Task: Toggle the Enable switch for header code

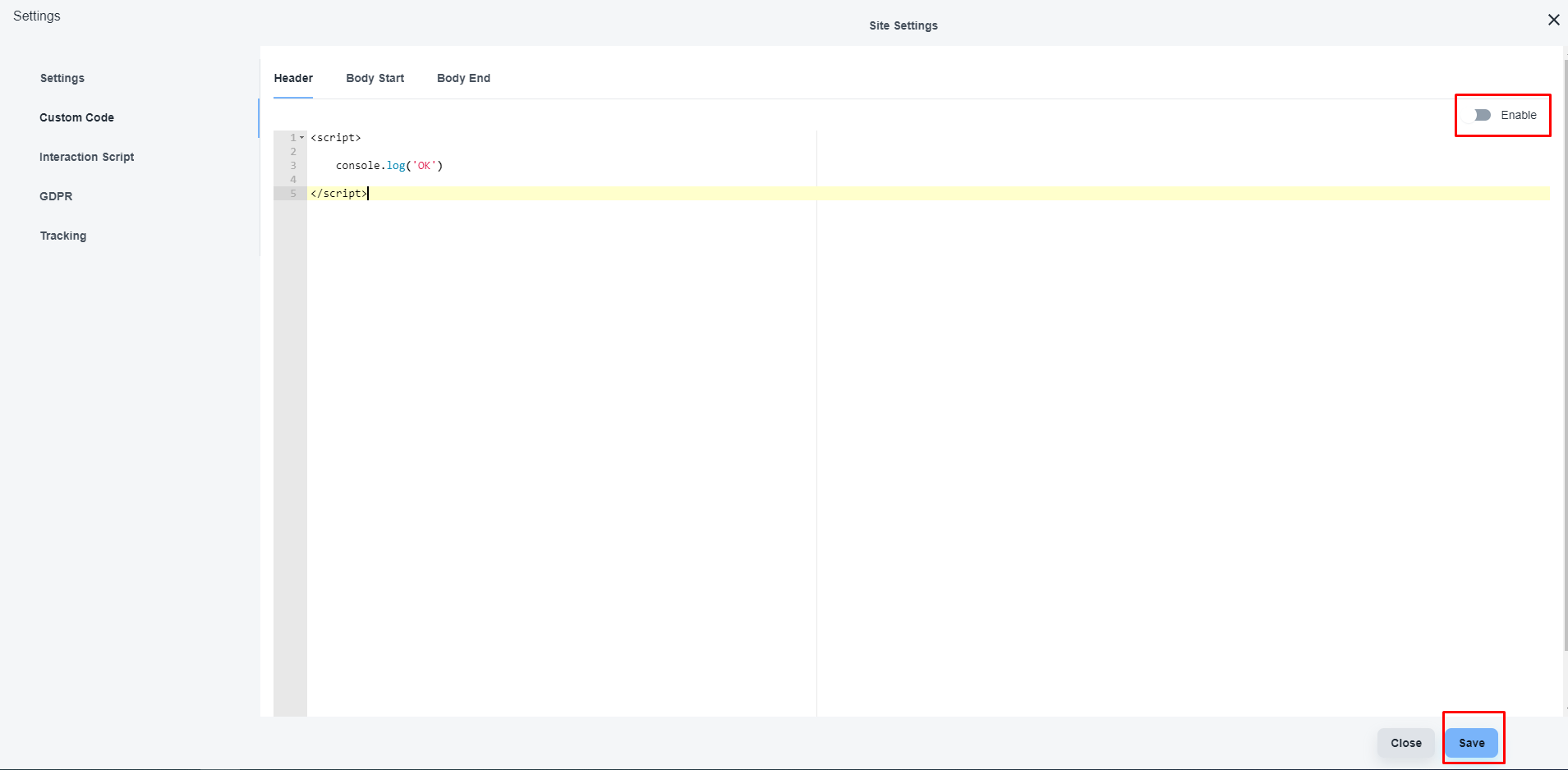Action: [1482, 115]
